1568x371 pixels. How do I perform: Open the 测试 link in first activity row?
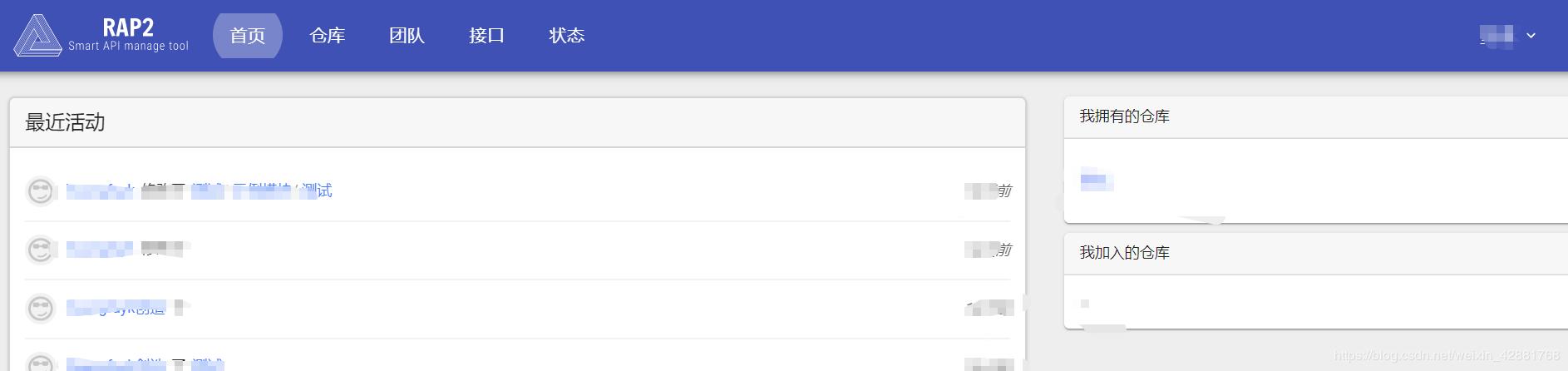(318, 191)
